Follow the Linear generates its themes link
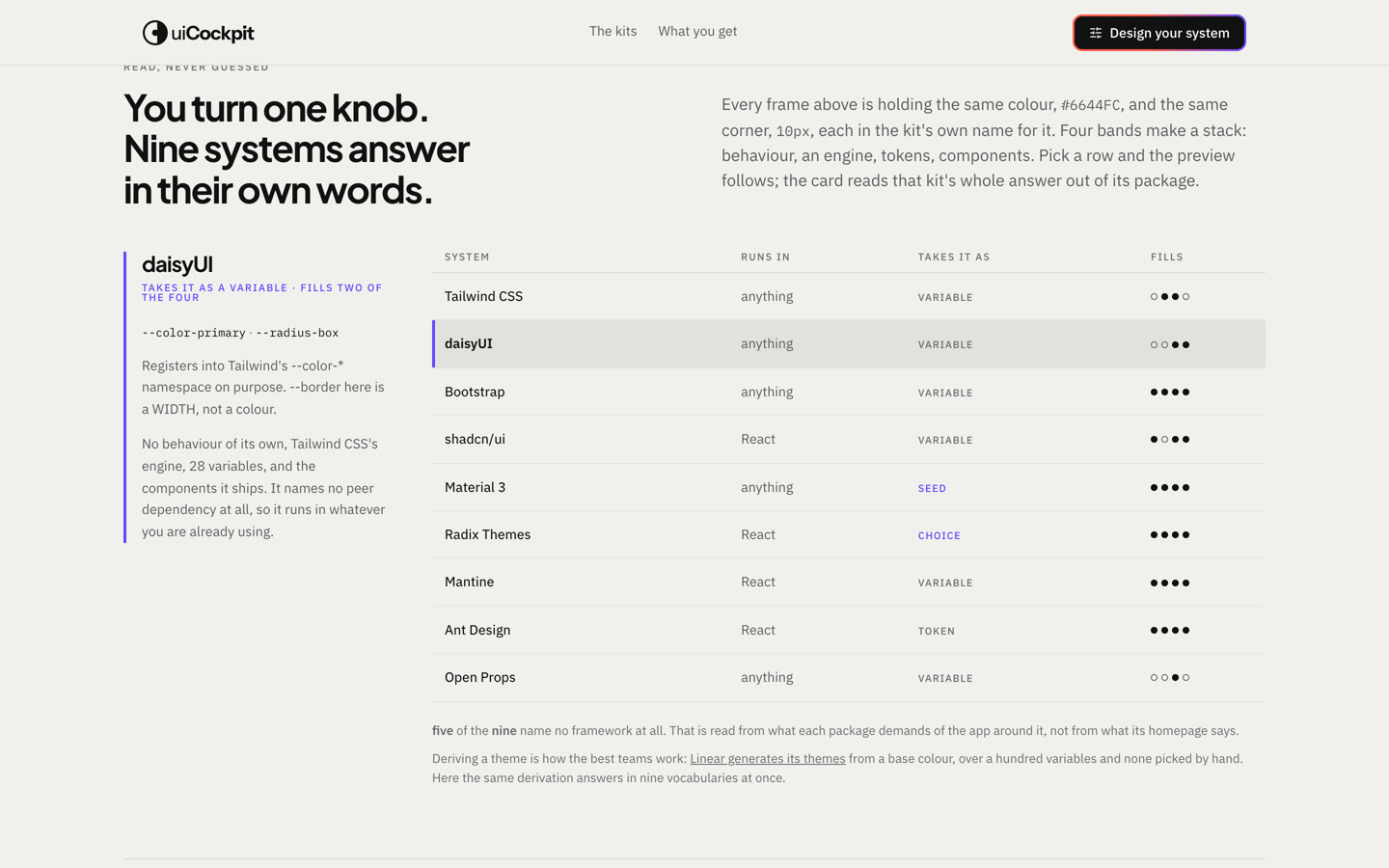The height and width of the screenshot is (868, 1389). tap(768, 758)
